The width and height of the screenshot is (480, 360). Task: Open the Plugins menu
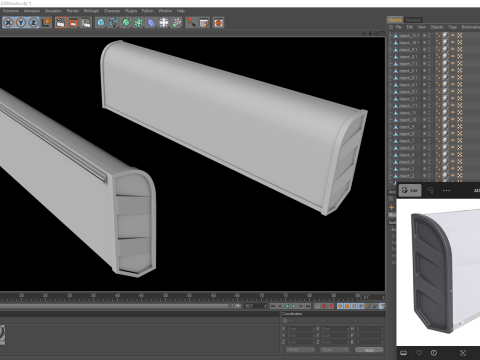[x=131, y=11]
